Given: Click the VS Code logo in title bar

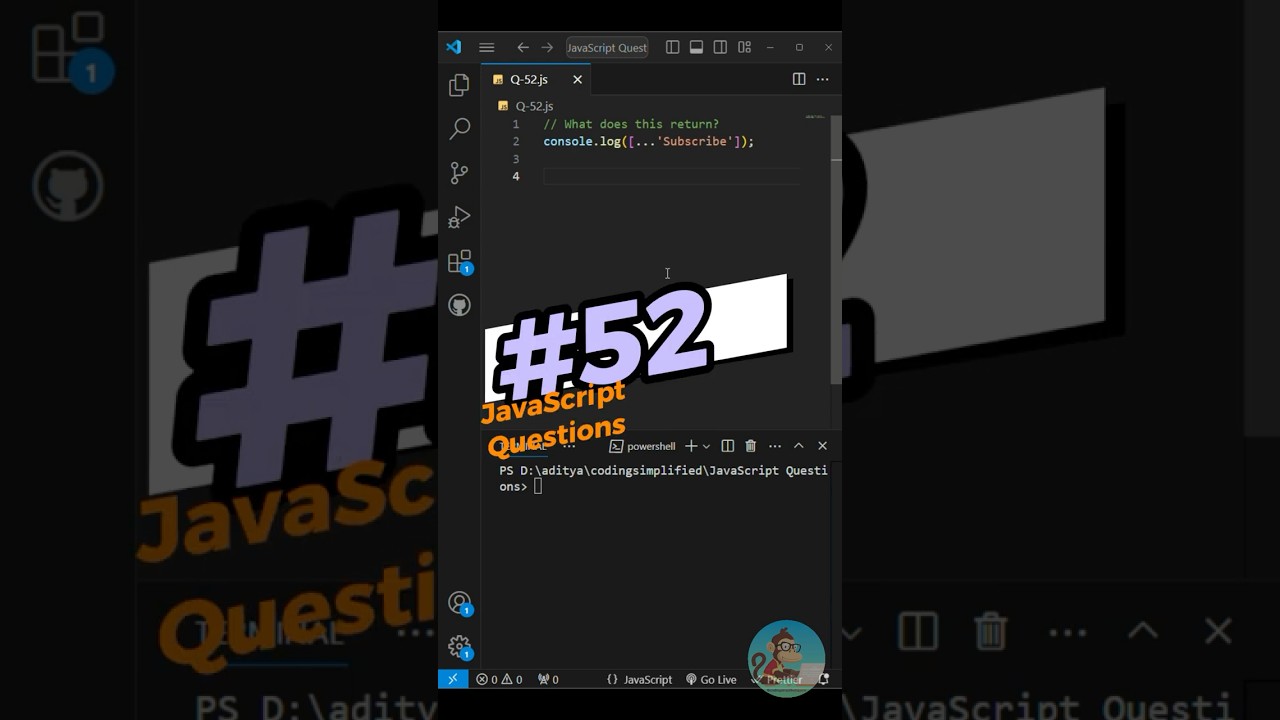Looking at the screenshot, I should [453, 47].
